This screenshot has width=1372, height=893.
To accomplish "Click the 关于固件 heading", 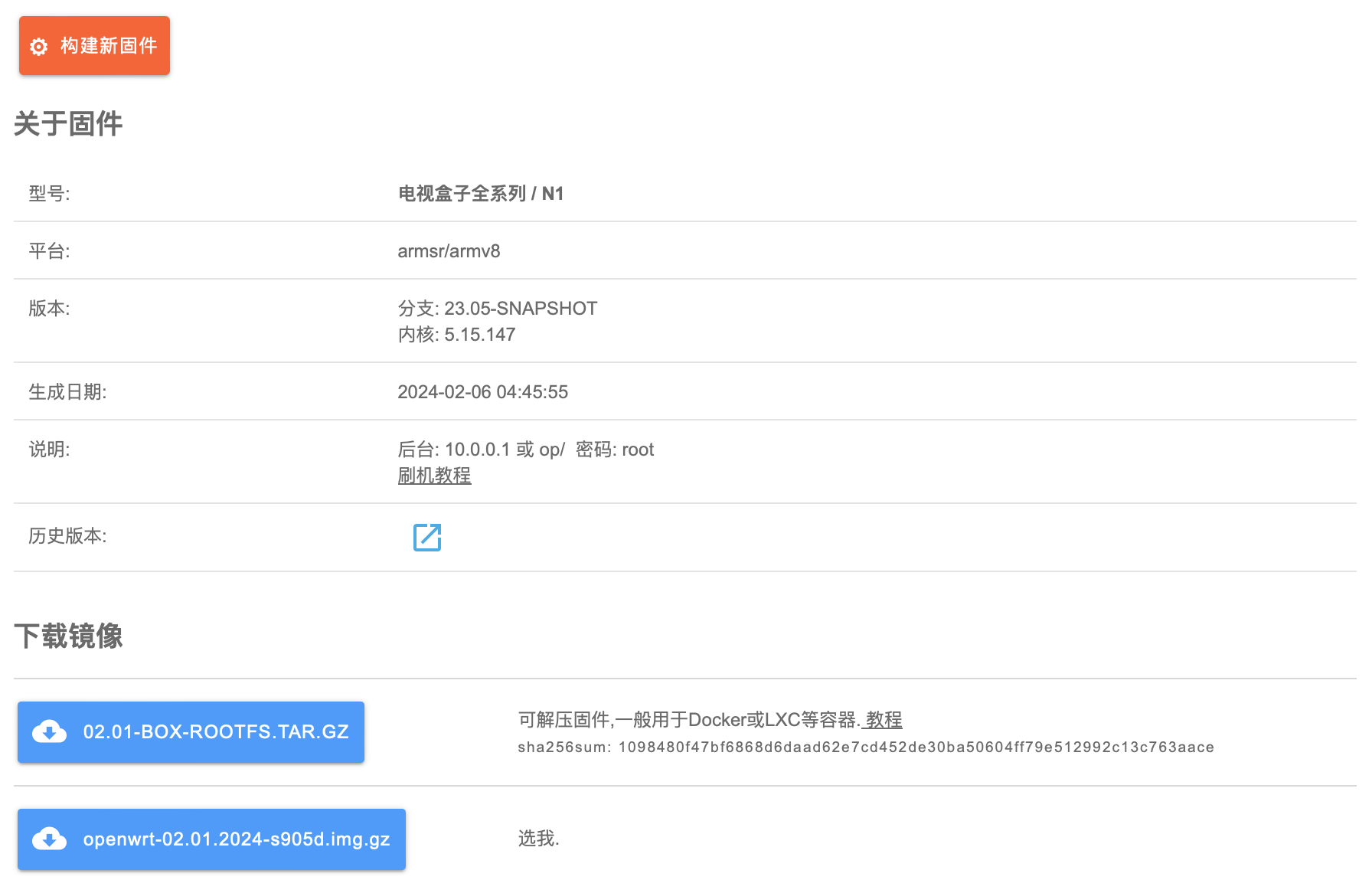I will (68, 123).
